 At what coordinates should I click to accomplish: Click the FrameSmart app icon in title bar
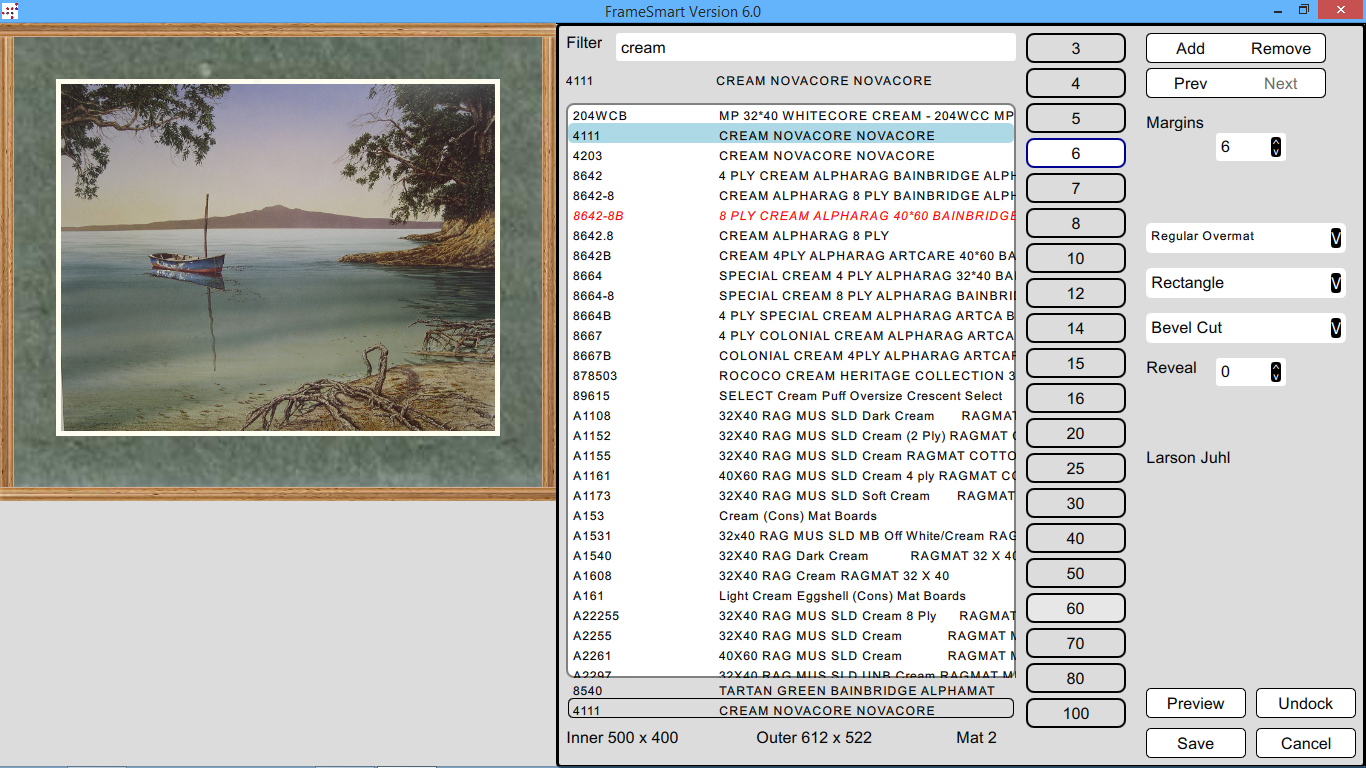click(x=9, y=11)
